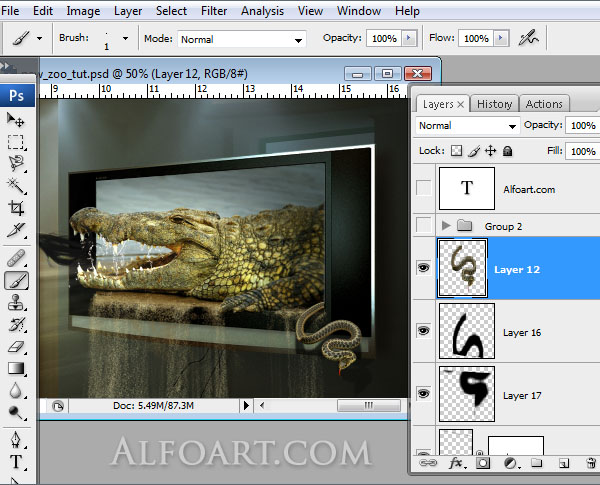The height and width of the screenshot is (485, 600).
Task: Toggle lock all
Action: pos(507,151)
